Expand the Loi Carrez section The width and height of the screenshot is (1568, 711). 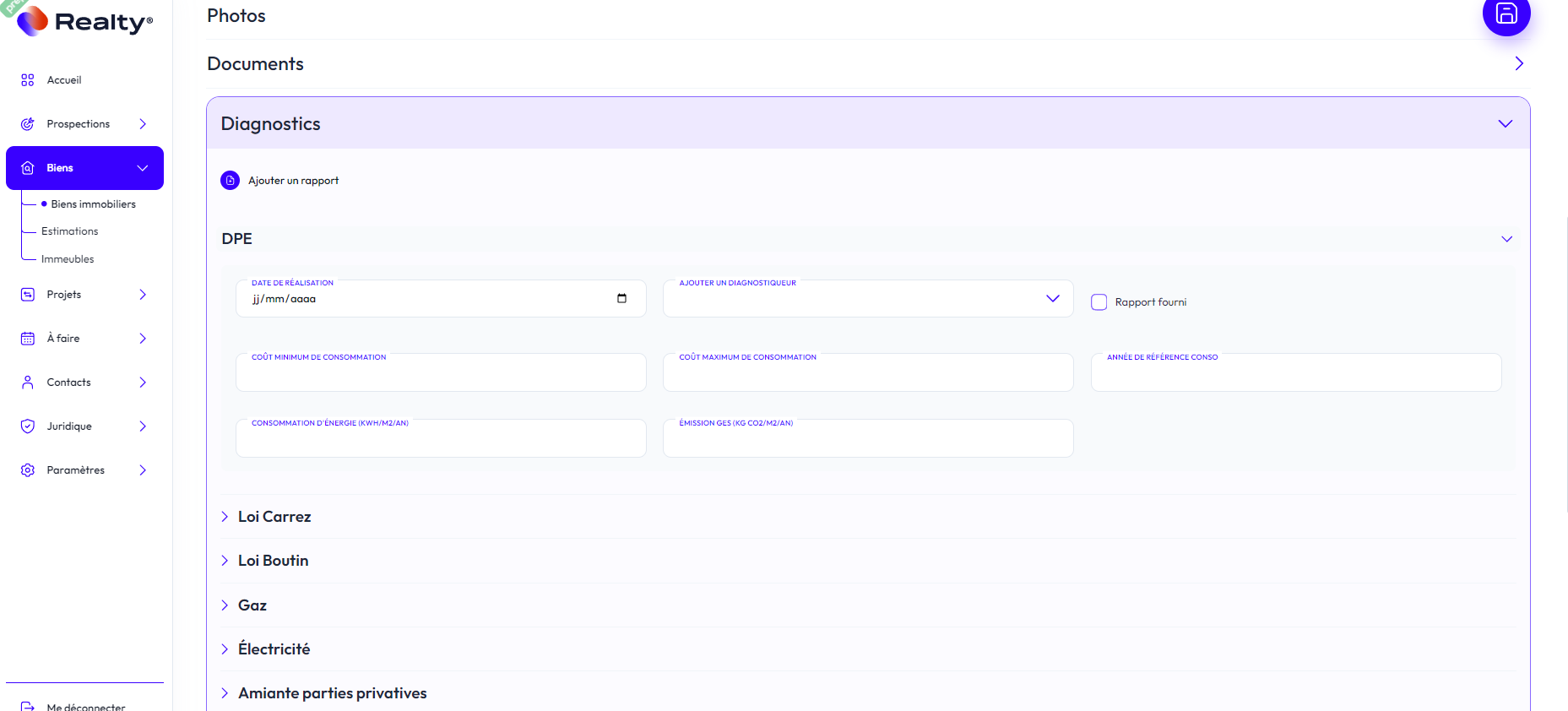pyautogui.click(x=274, y=517)
